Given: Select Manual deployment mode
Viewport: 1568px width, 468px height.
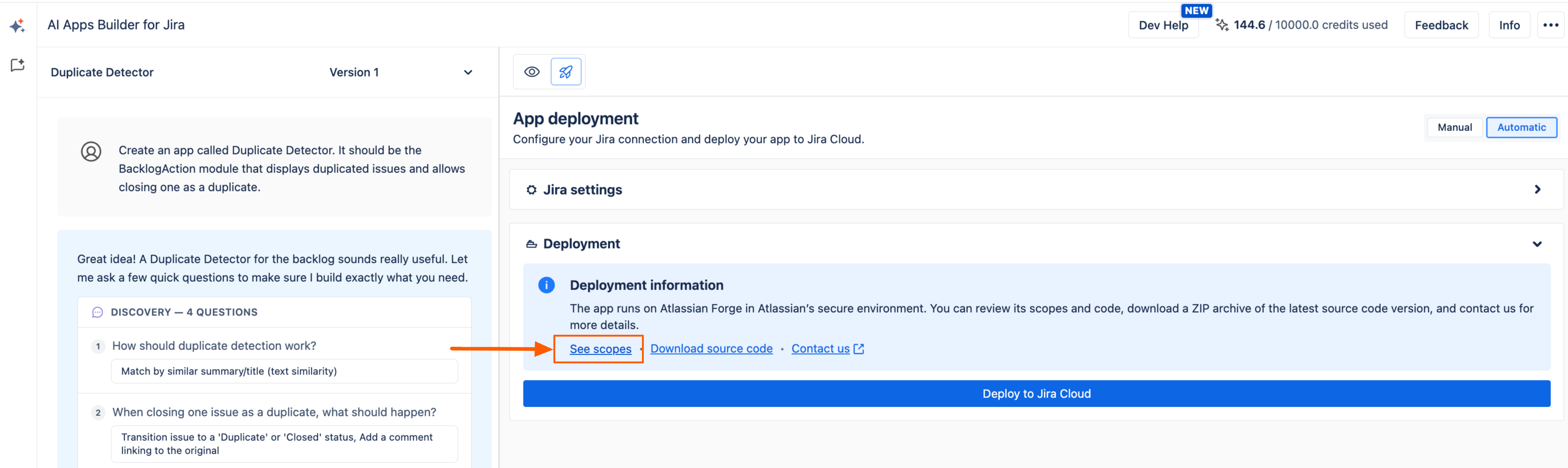Looking at the screenshot, I should click(1454, 127).
